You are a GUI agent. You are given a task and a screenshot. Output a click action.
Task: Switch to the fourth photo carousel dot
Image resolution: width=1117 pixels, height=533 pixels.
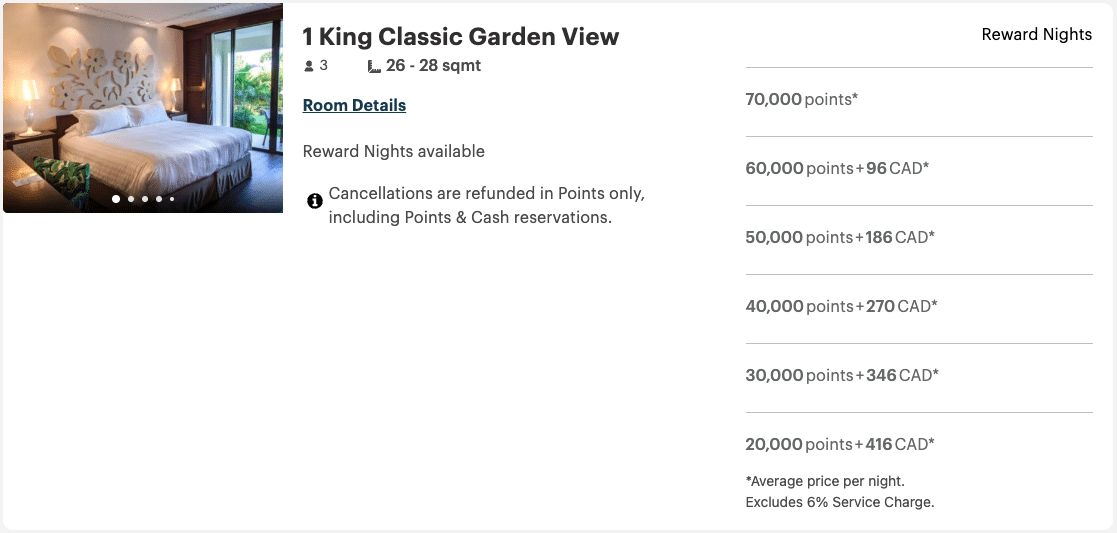[159, 199]
